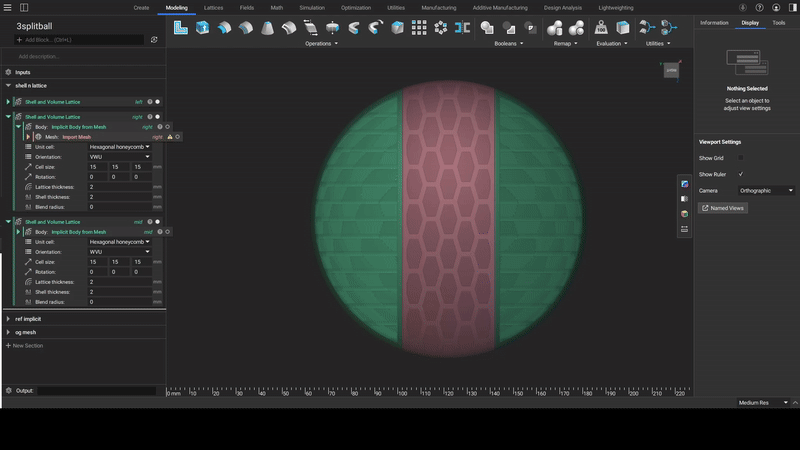
Task: Open the help question mark icon
Action: [x=760, y=8]
